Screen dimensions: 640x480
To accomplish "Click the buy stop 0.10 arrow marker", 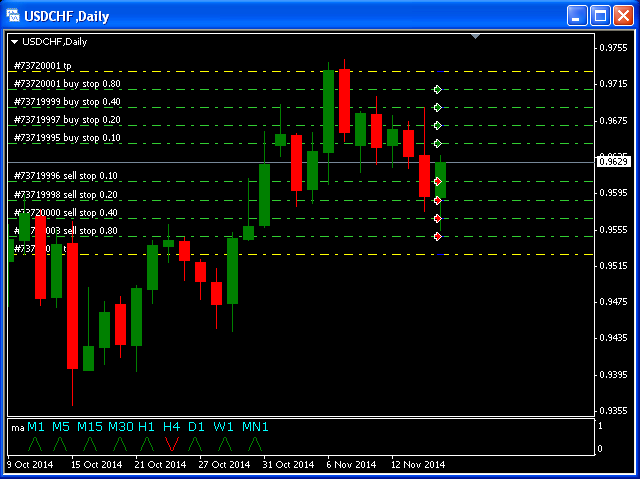I will point(437,143).
